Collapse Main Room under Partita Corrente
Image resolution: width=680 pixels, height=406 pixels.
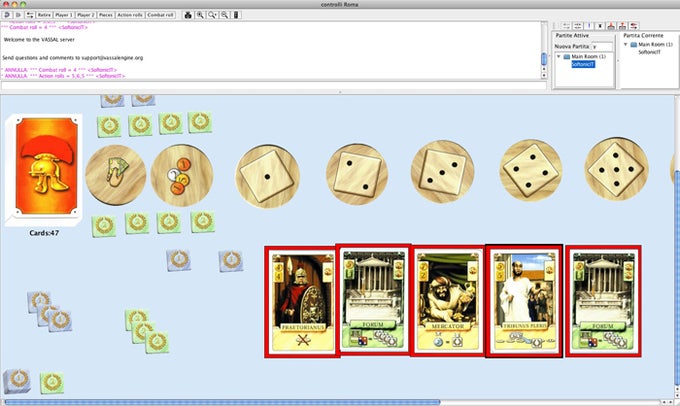pyautogui.click(x=626, y=44)
